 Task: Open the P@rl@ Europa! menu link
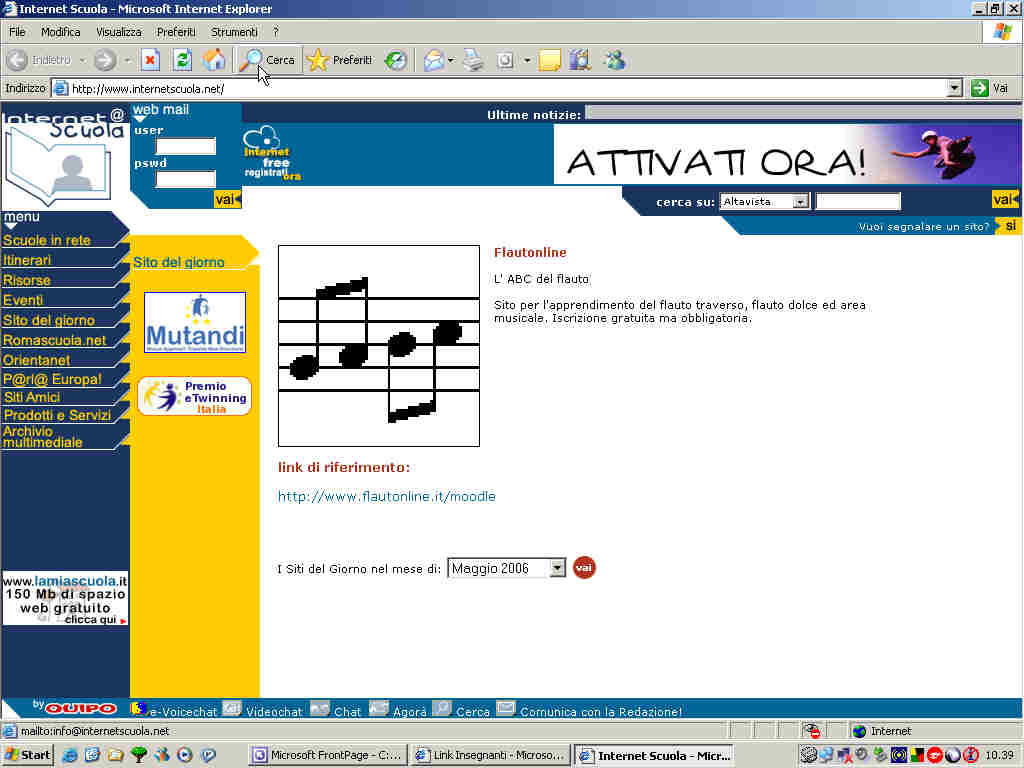(52, 379)
